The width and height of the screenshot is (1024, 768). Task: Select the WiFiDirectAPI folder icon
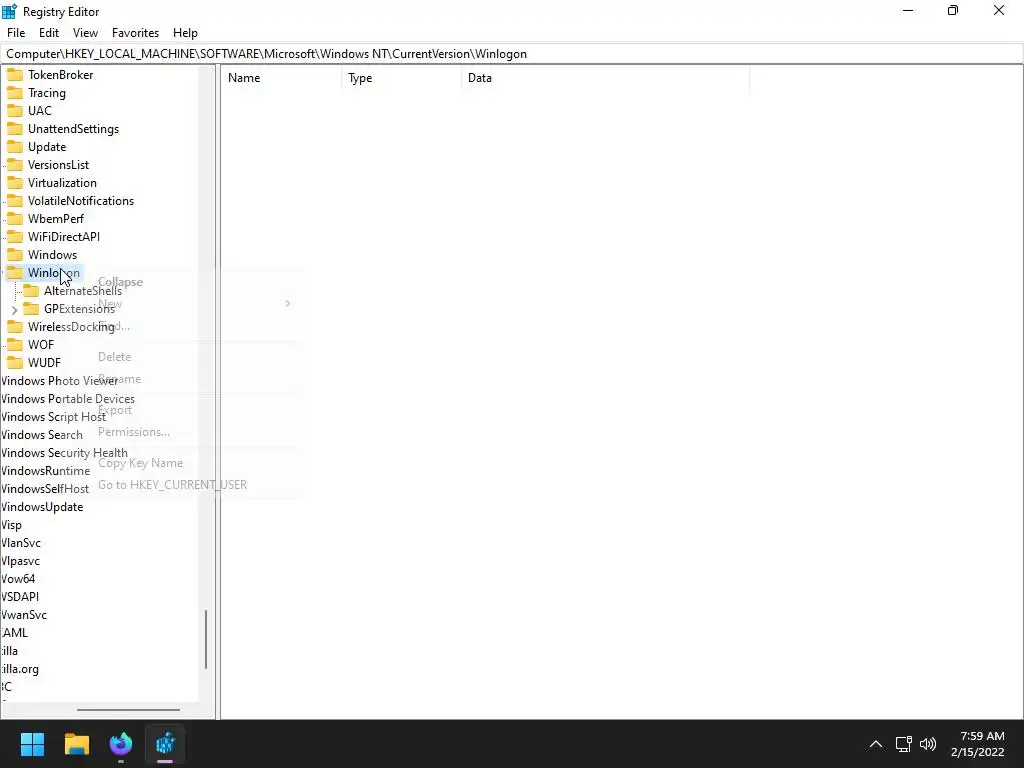(x=14, y=236)
